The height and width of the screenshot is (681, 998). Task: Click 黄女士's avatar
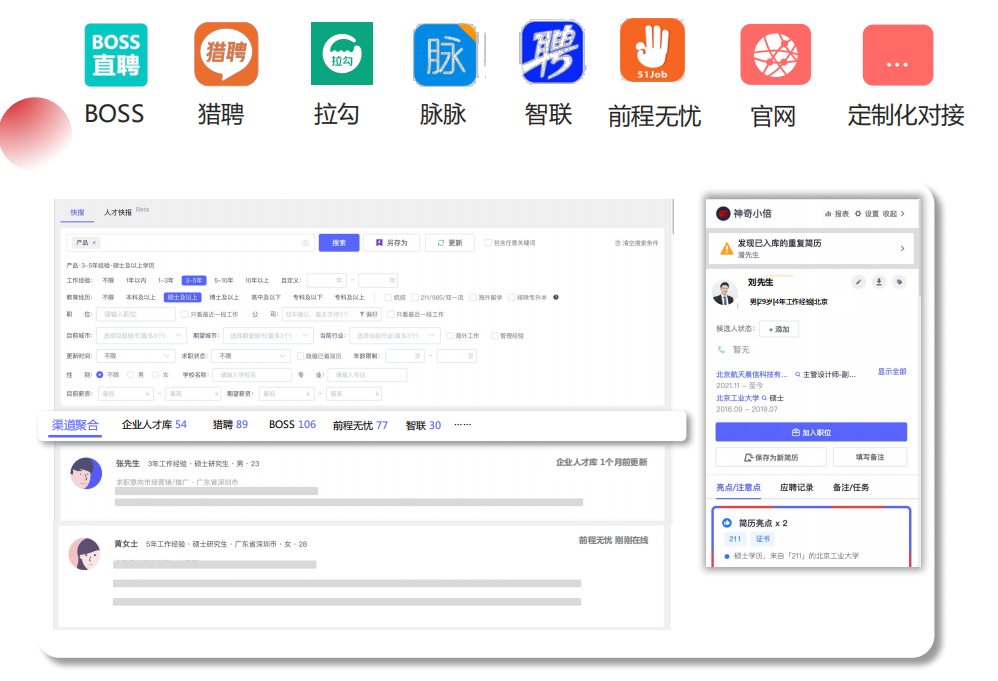[x=85, y=554]
